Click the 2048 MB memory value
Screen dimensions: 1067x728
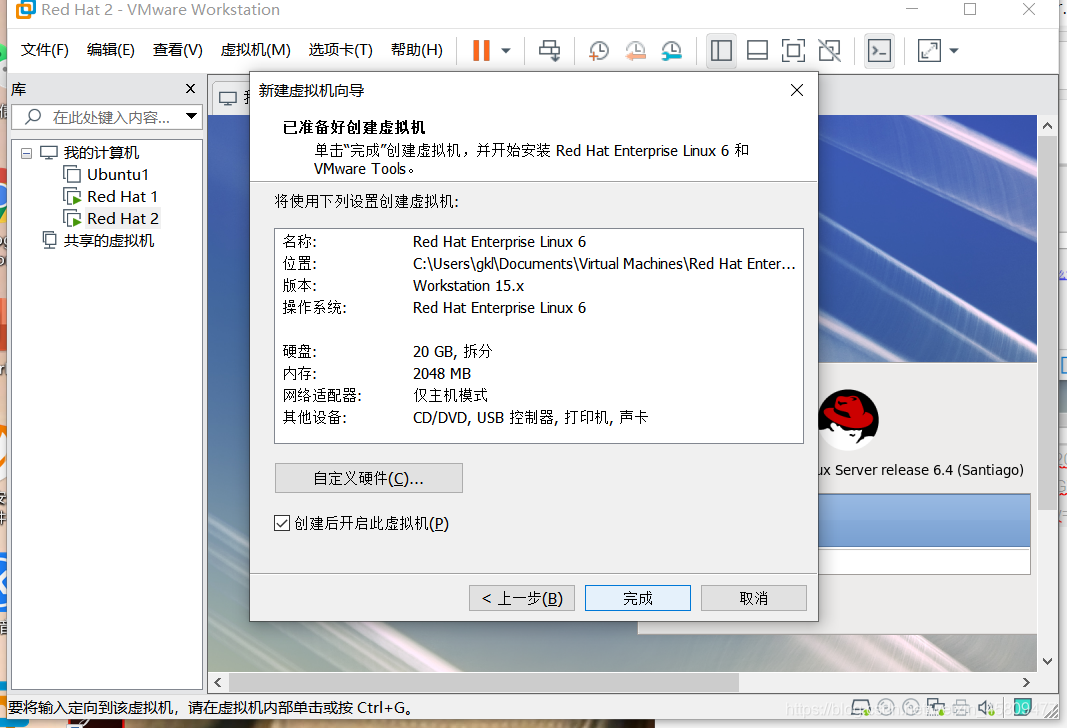point(442,374)
